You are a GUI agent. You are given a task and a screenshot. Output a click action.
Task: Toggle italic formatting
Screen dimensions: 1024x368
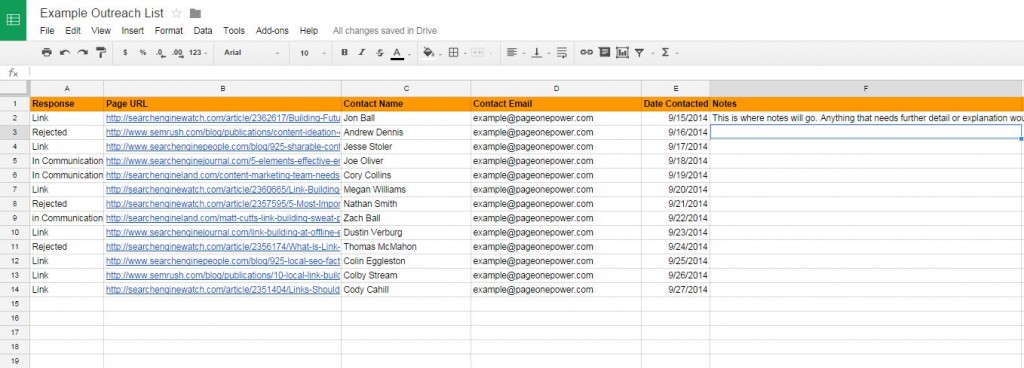tap(362, 53)
